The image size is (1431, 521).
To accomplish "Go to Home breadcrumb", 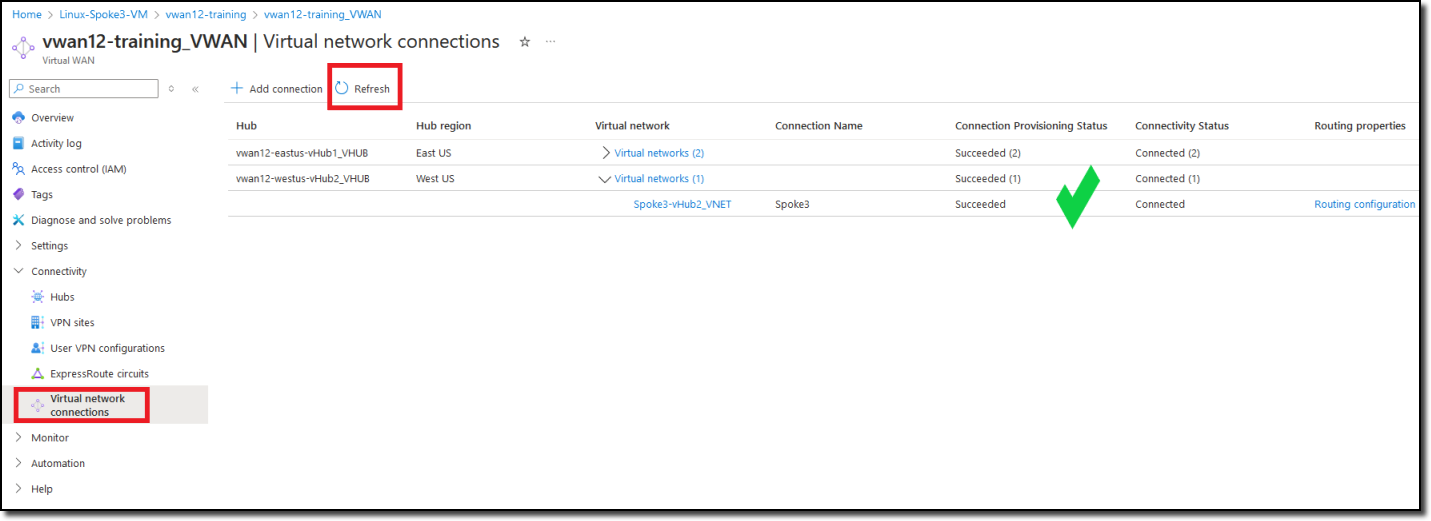I will tap(26, 15).
